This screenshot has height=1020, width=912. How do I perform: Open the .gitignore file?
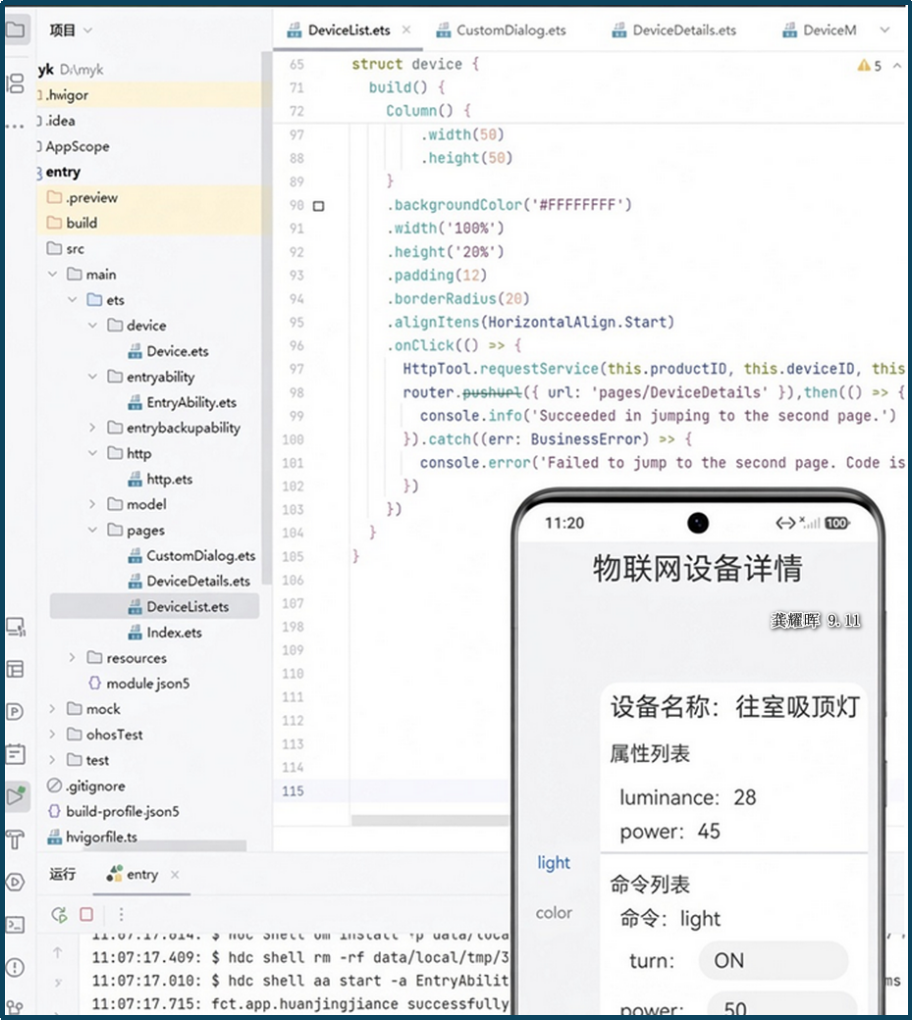tap(87, 786)
